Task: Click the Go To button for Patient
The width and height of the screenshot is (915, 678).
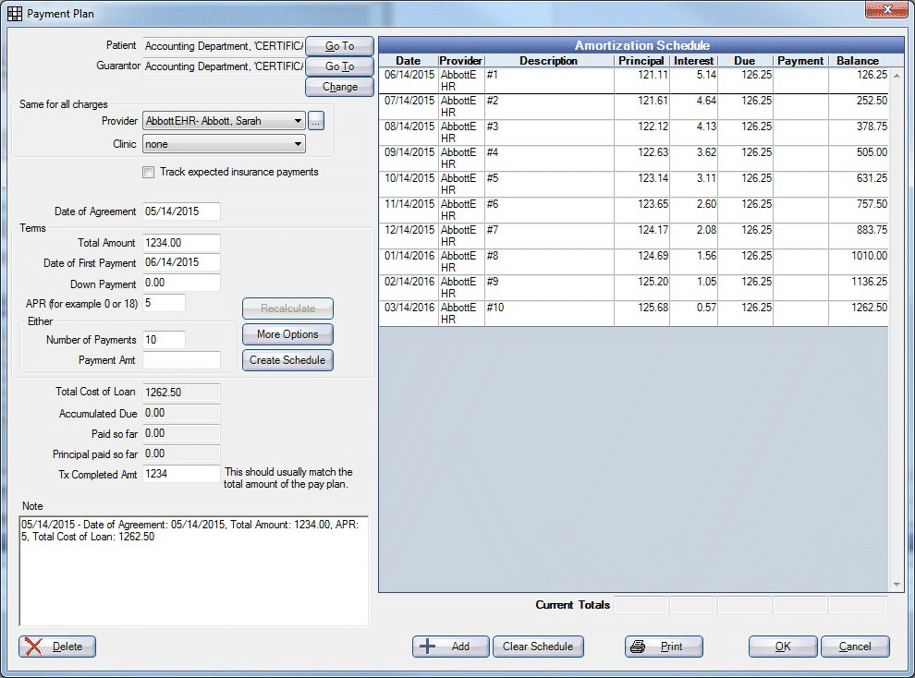Action: [339, 46]
